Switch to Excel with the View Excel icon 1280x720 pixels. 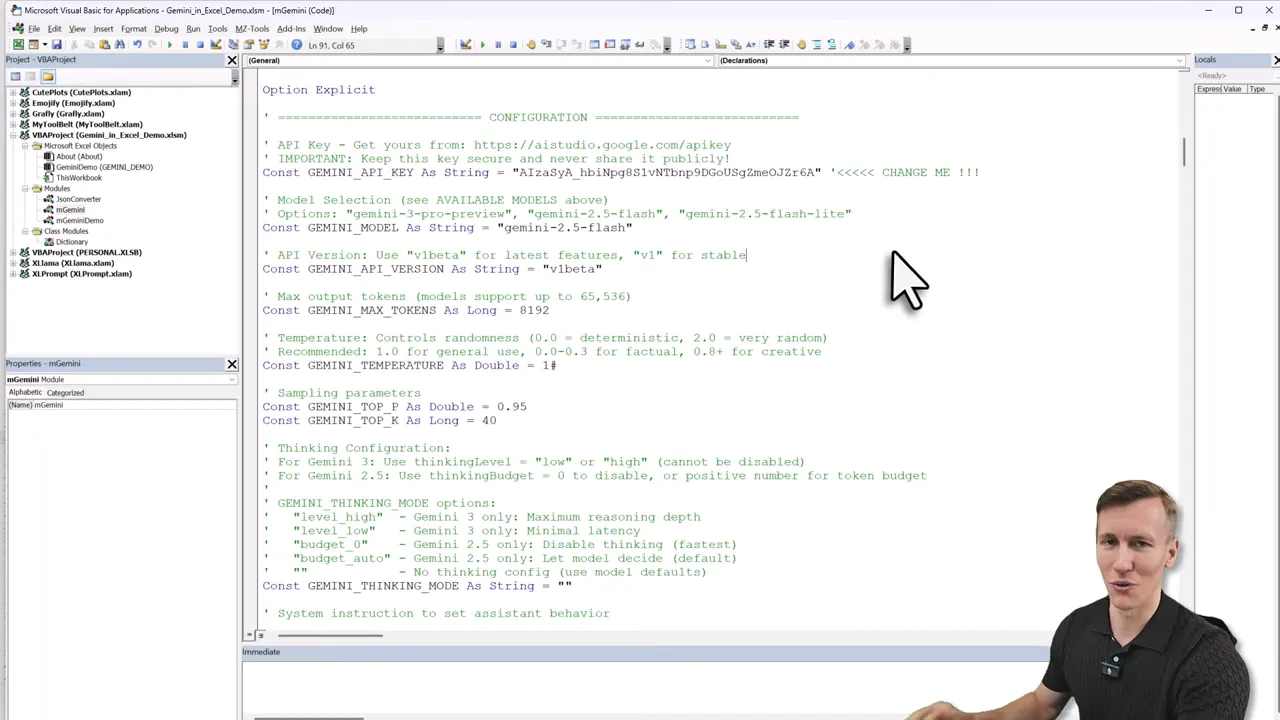tap(19, 44)
